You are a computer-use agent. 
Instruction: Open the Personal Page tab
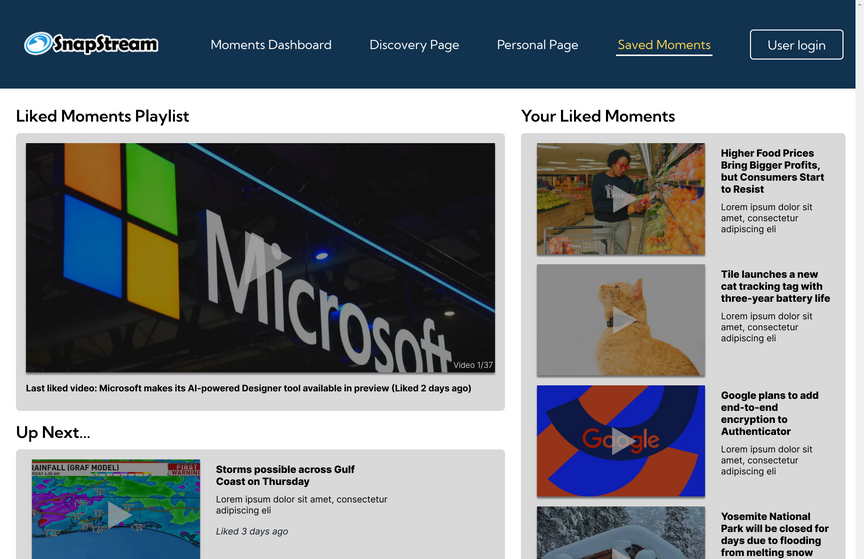click(537, 45)
